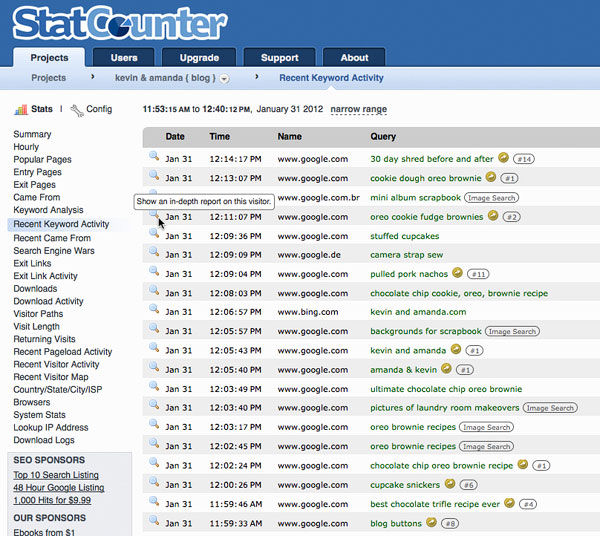This screenshot has height=536, width=600.
Task: Click magnifier icon for cupcake snickers row
Action: tap(154, 482)
